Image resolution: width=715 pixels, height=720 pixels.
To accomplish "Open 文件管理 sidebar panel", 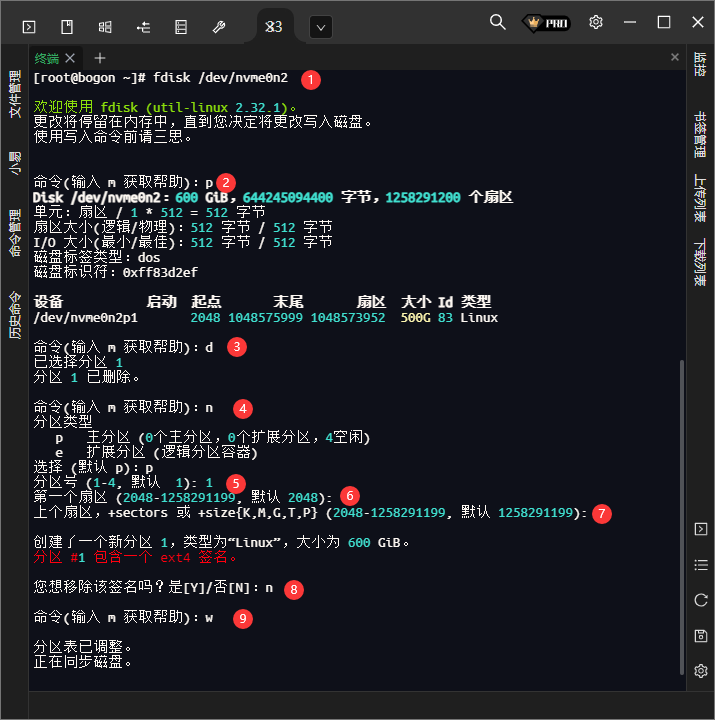I will (15, 94).
